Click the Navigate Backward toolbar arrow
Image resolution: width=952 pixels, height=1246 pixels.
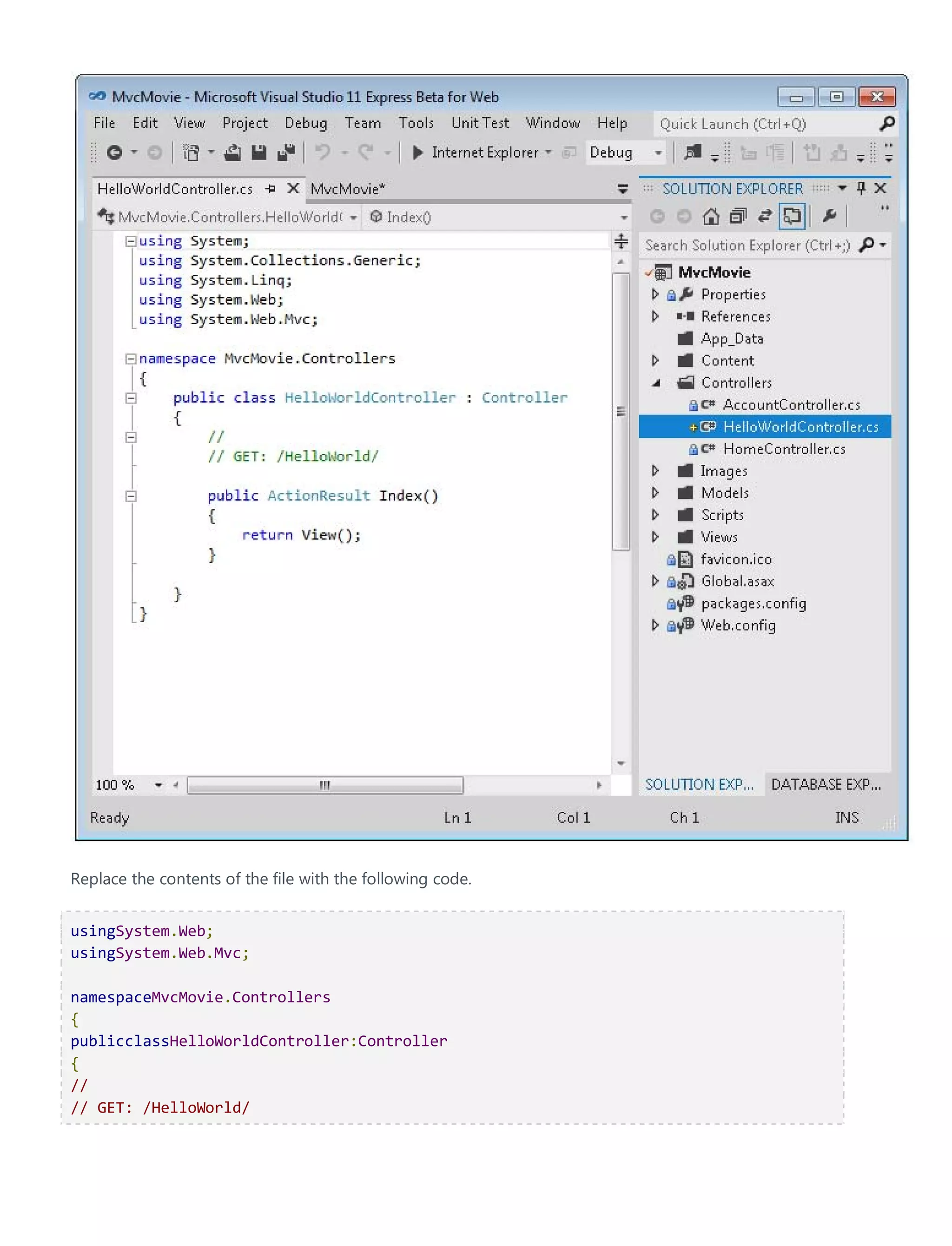click(114, 152)
